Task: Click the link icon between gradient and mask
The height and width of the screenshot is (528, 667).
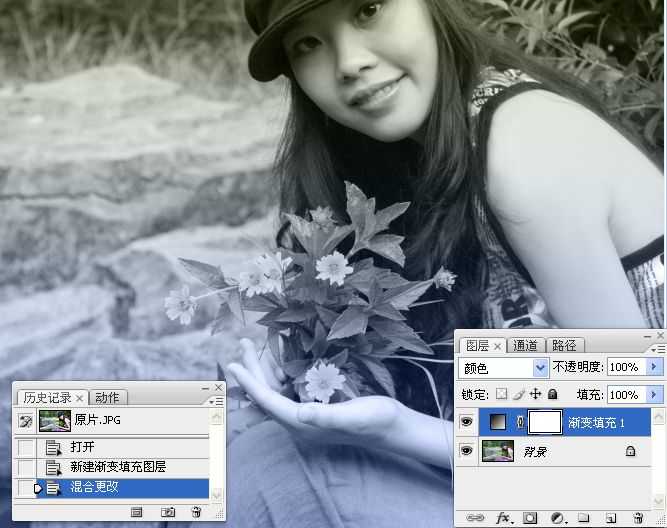Action: click(520, 422)
